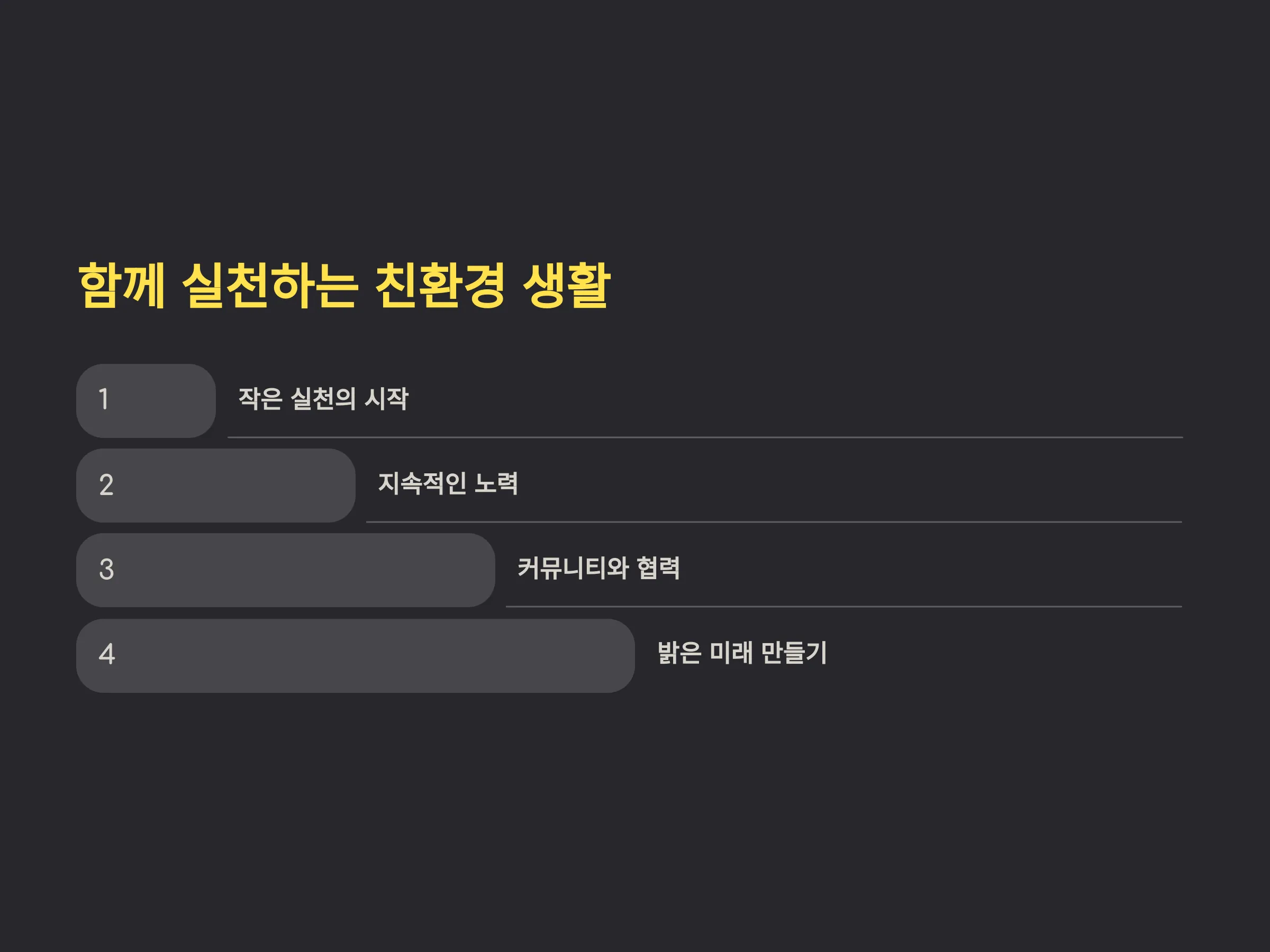
Task: Select the text 밝은 미래 만들기
Action: click(x=742, y=653)
